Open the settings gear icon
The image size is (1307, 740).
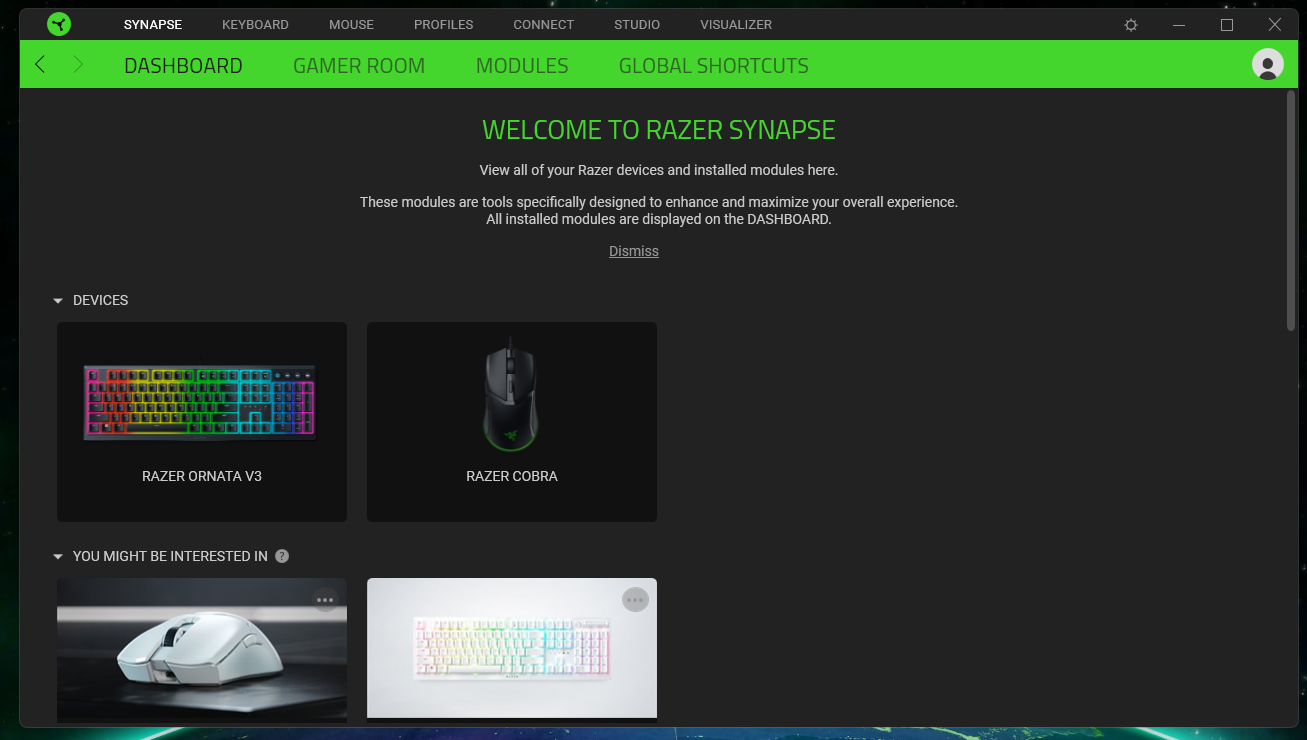(x=1131, y=25)
